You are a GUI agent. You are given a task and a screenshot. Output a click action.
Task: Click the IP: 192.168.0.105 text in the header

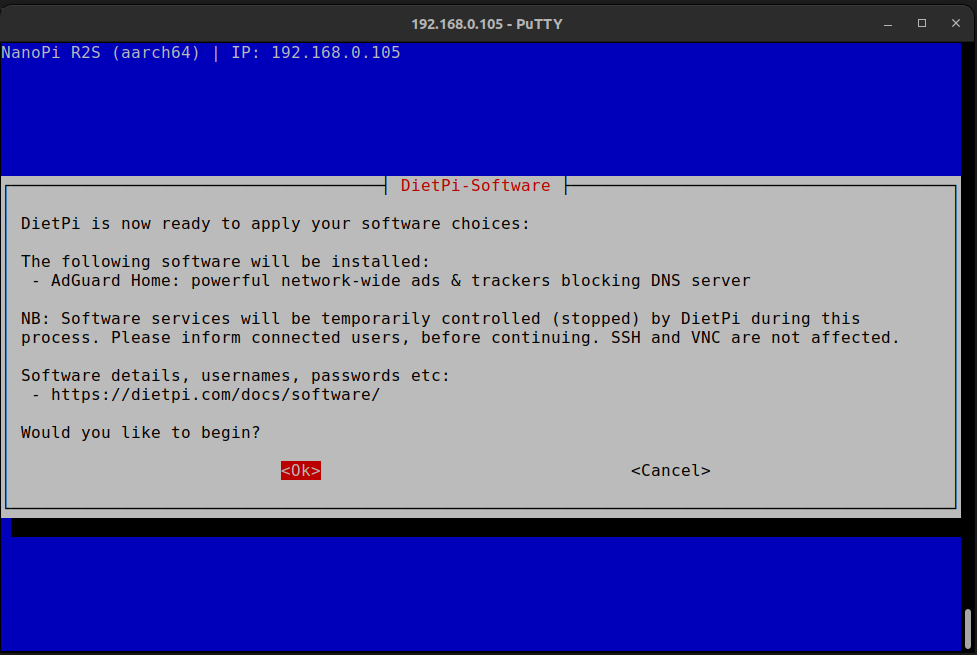315,53
